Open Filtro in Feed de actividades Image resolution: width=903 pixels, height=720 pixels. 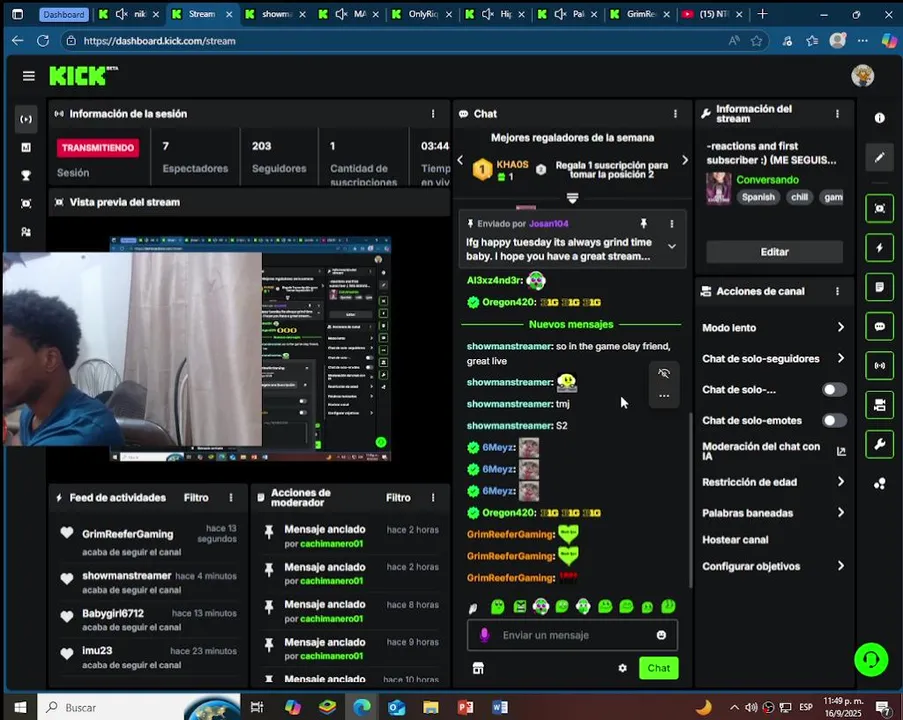196,498
